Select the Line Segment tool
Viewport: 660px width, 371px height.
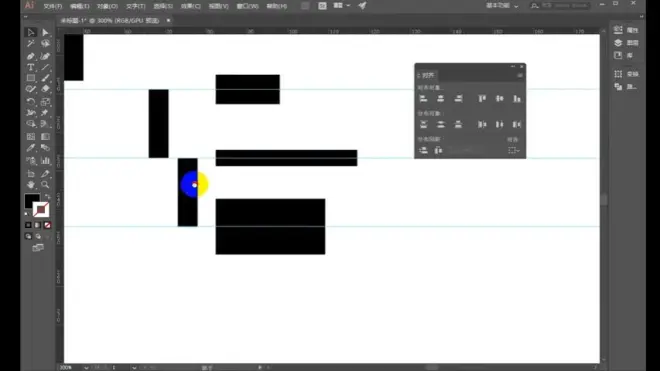45,67
